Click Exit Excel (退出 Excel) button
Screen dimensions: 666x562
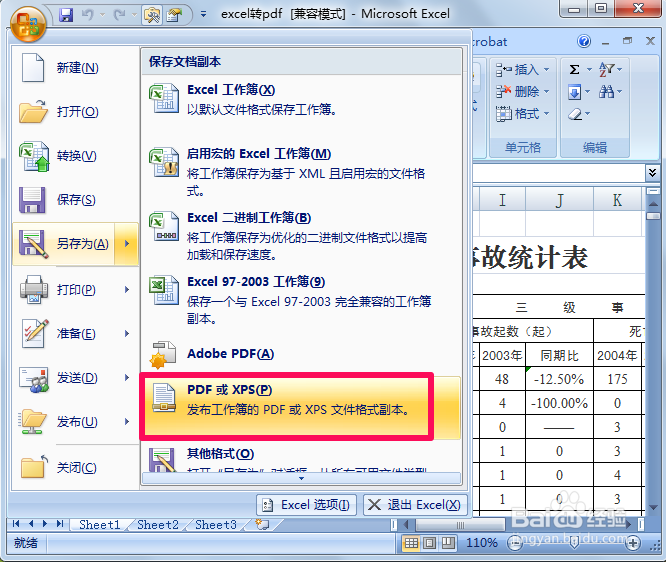tap(415, 505)
